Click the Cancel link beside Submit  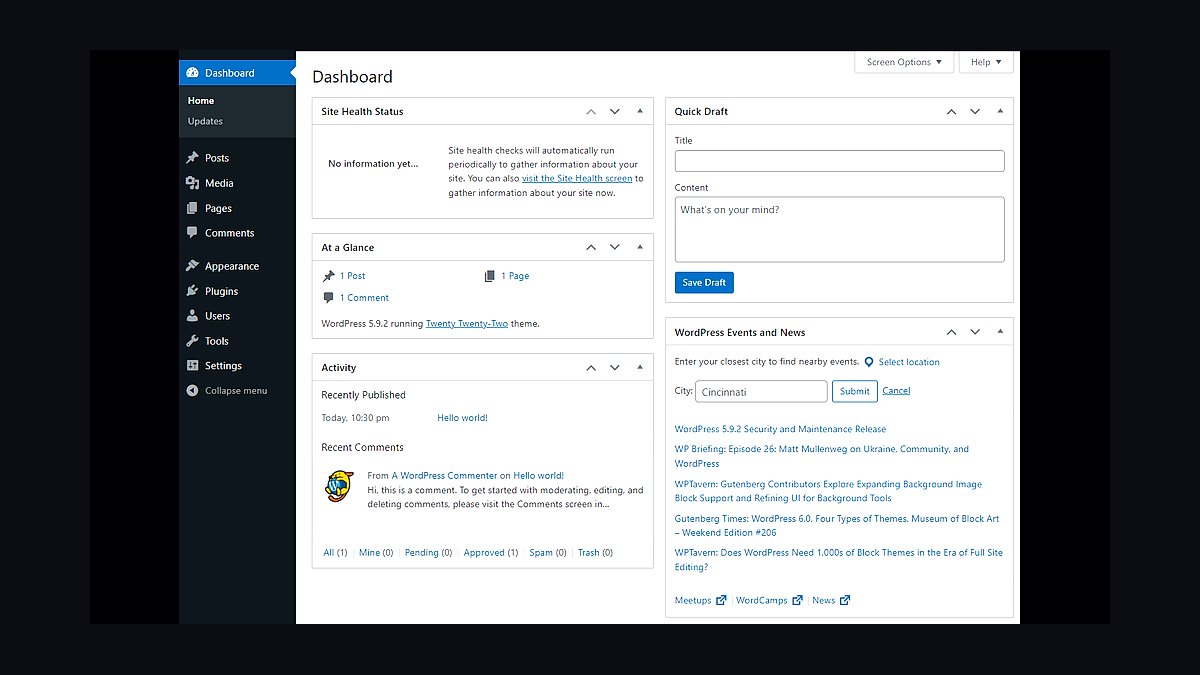tap(896, 391)
